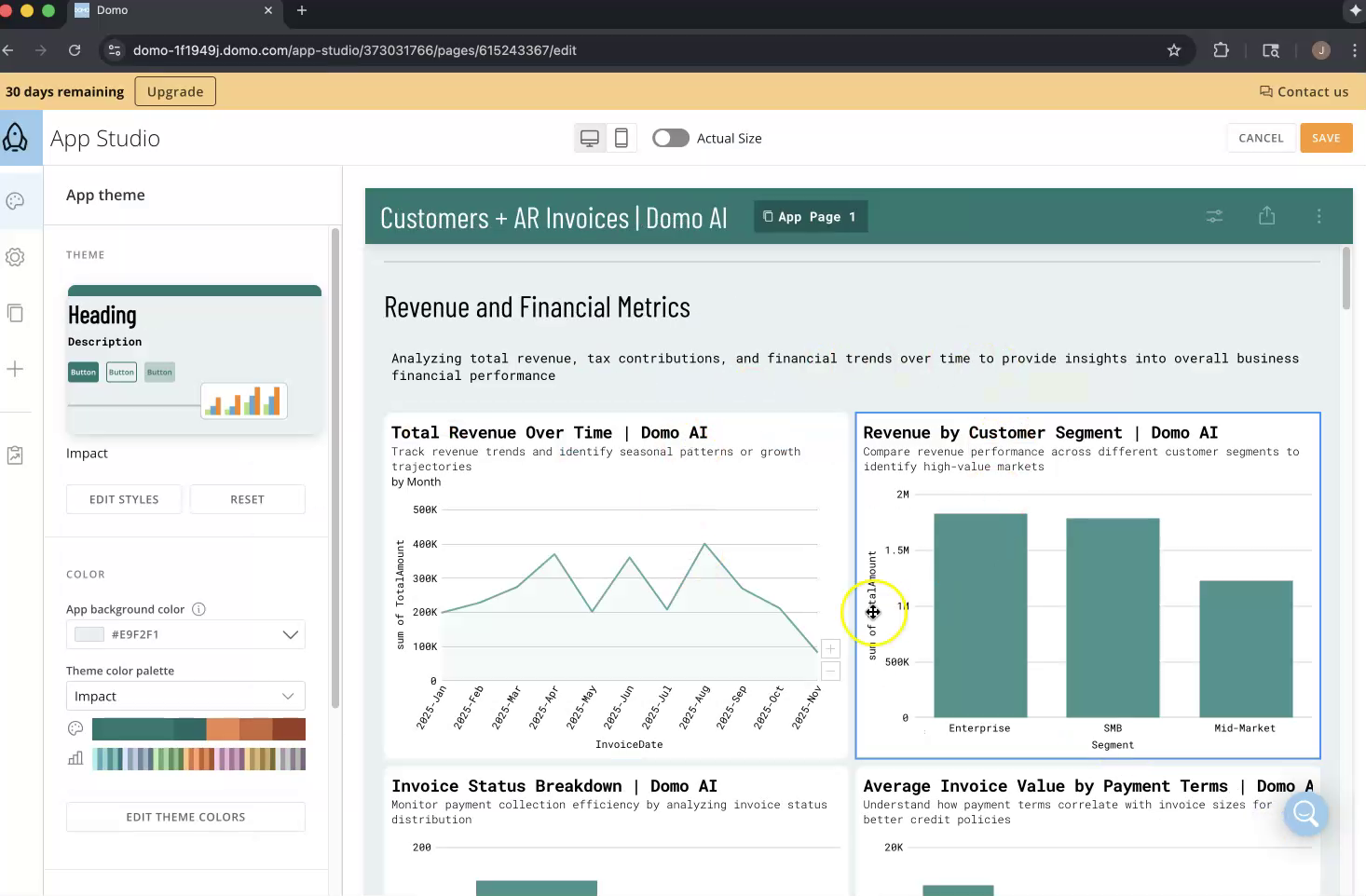
Task: Click the Upgrade button
Action: click(175, 91)
